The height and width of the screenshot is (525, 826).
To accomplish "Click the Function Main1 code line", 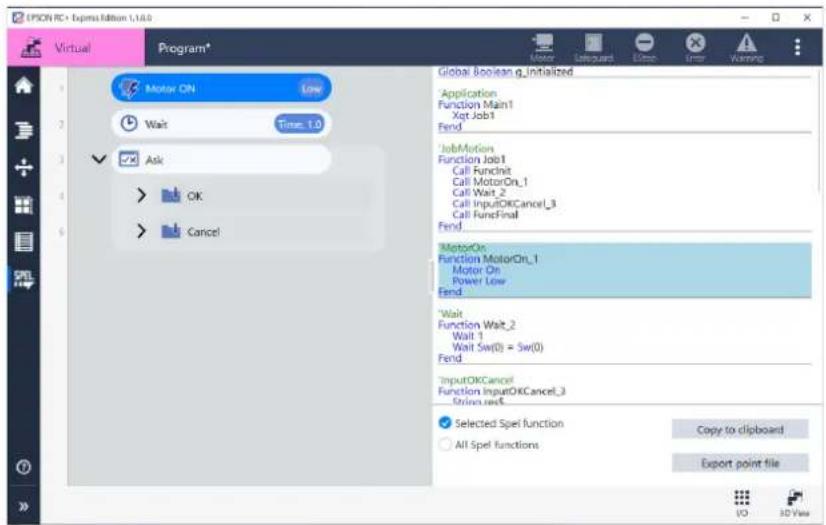I will click(476, 104).
